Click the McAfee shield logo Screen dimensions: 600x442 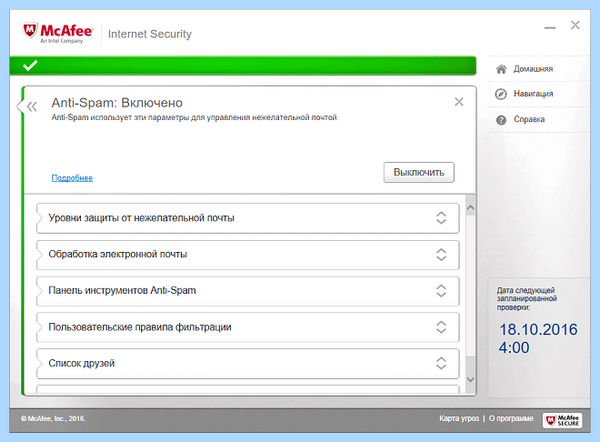click(x=30, y=31)
